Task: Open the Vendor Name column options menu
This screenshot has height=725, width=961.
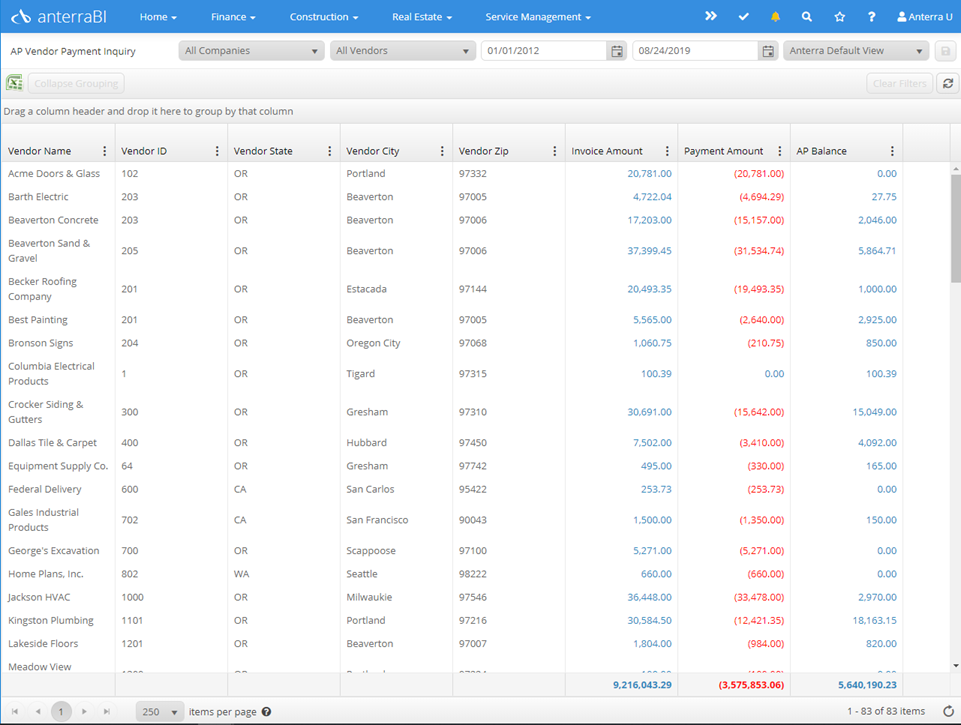Action: [105, 151]
